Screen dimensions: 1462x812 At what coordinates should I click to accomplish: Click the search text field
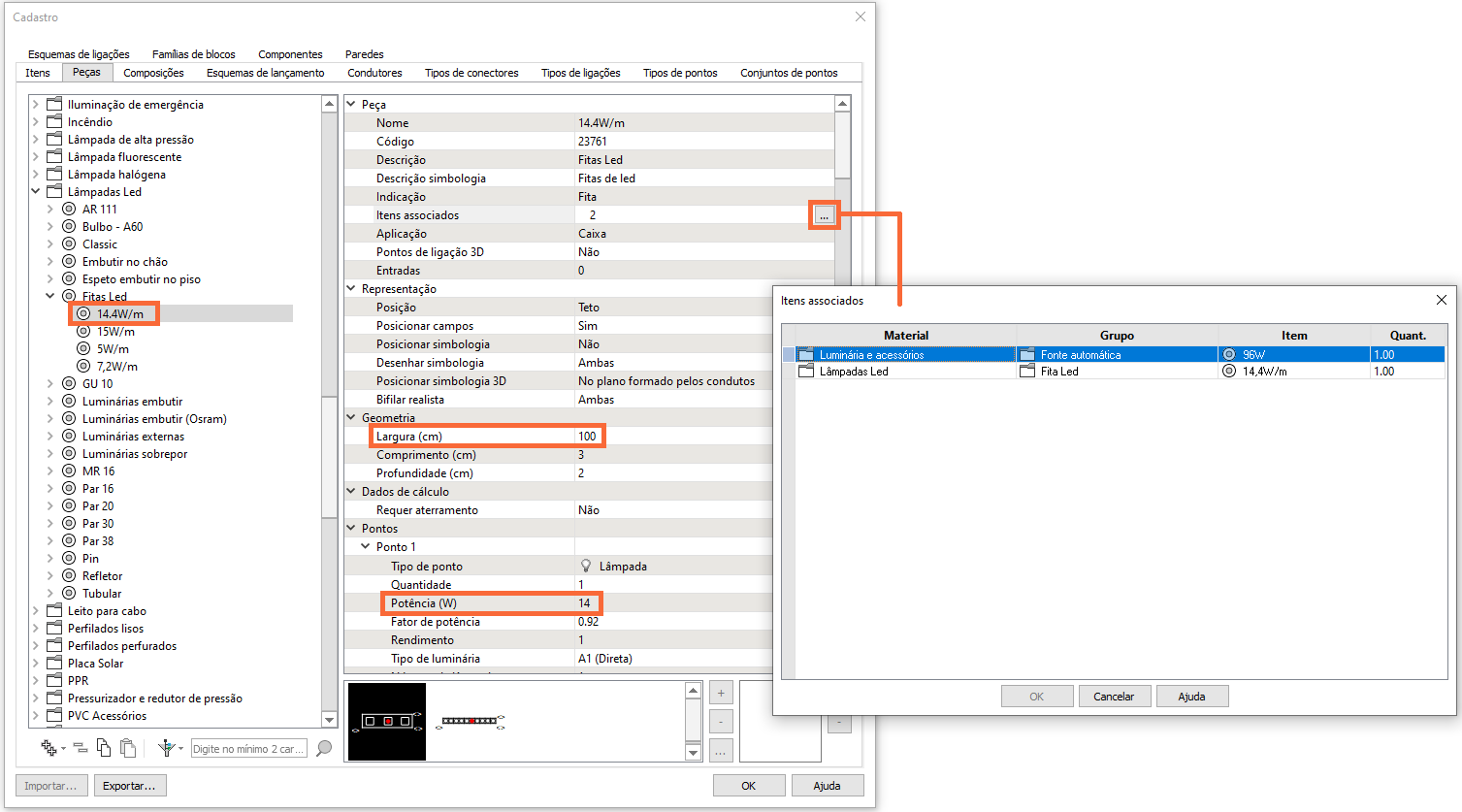(248, 749)
